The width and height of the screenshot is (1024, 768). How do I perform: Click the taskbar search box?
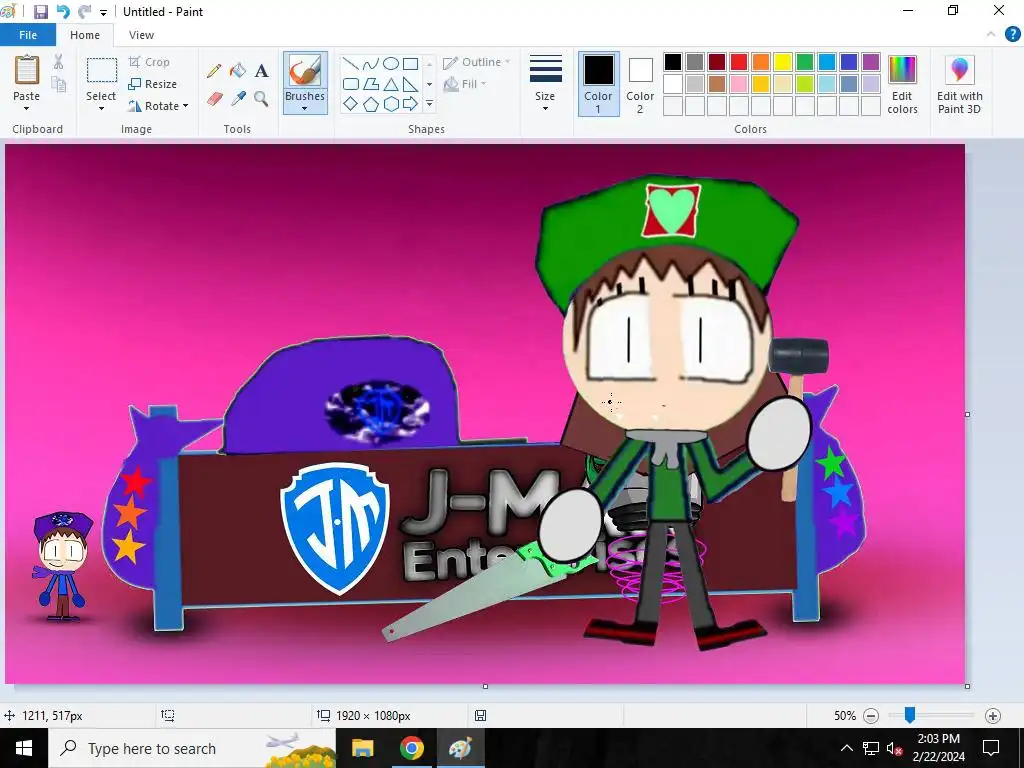[x=192, y=748]
